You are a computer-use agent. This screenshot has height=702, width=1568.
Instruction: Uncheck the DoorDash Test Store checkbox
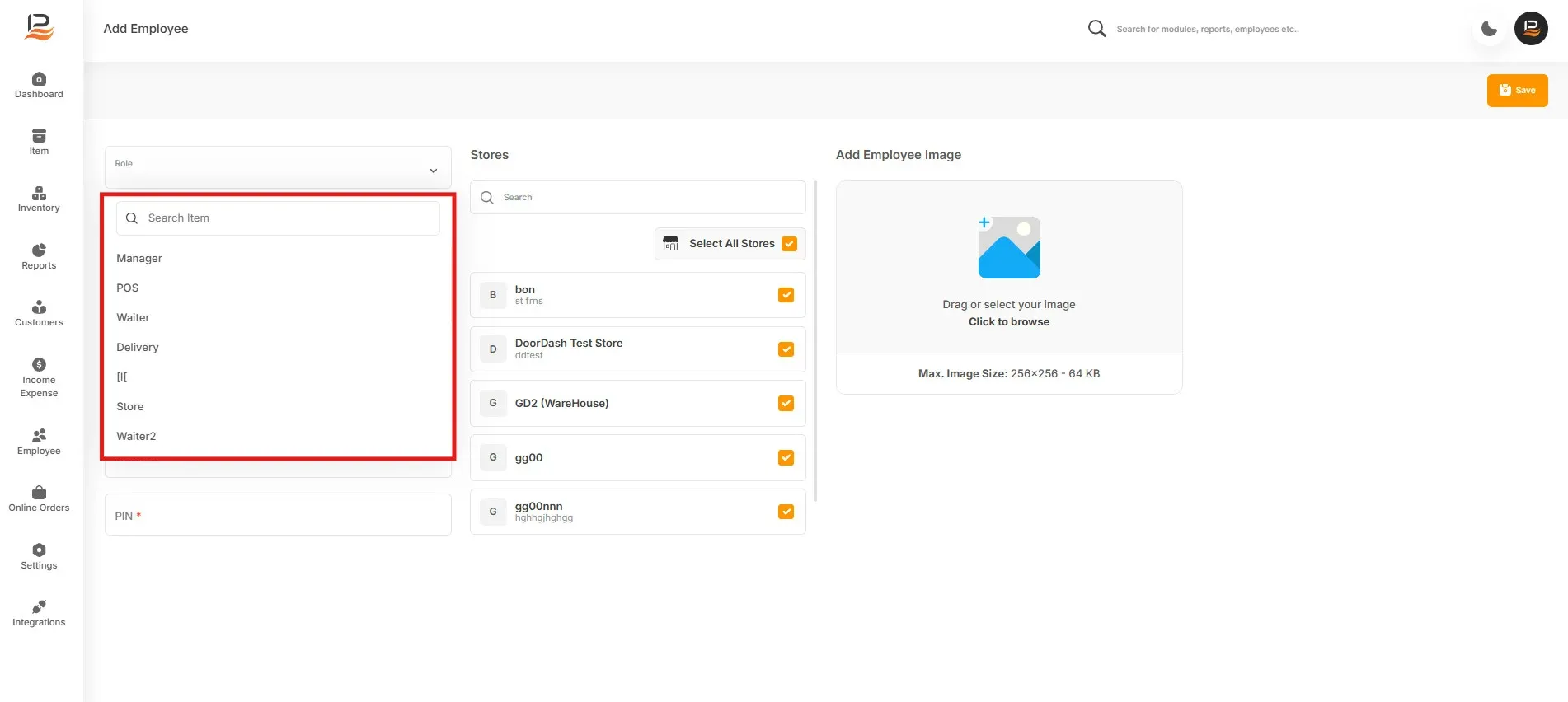point(786,349)
